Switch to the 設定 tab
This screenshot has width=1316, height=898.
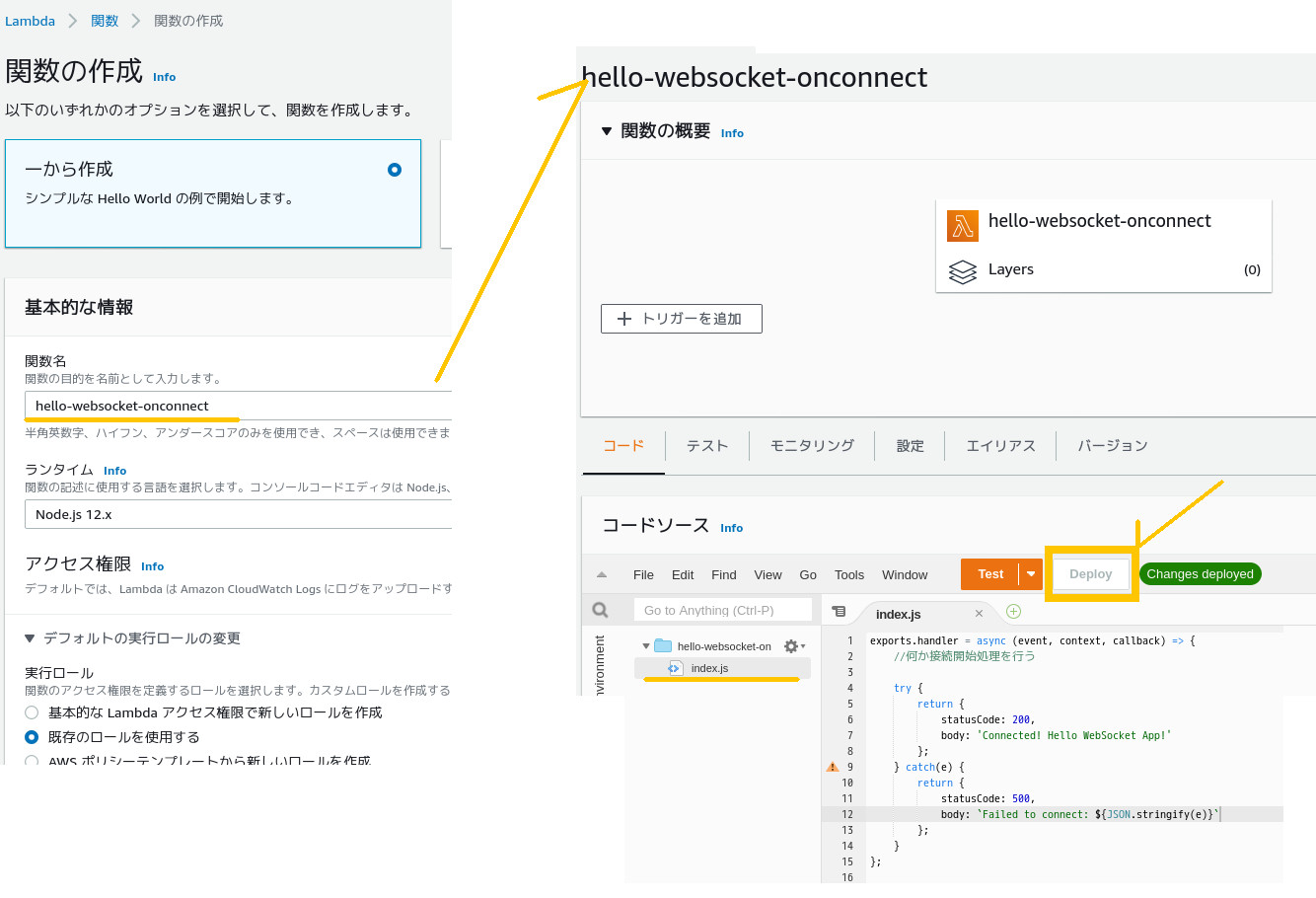pyautogui.click(x=910, y=446)
